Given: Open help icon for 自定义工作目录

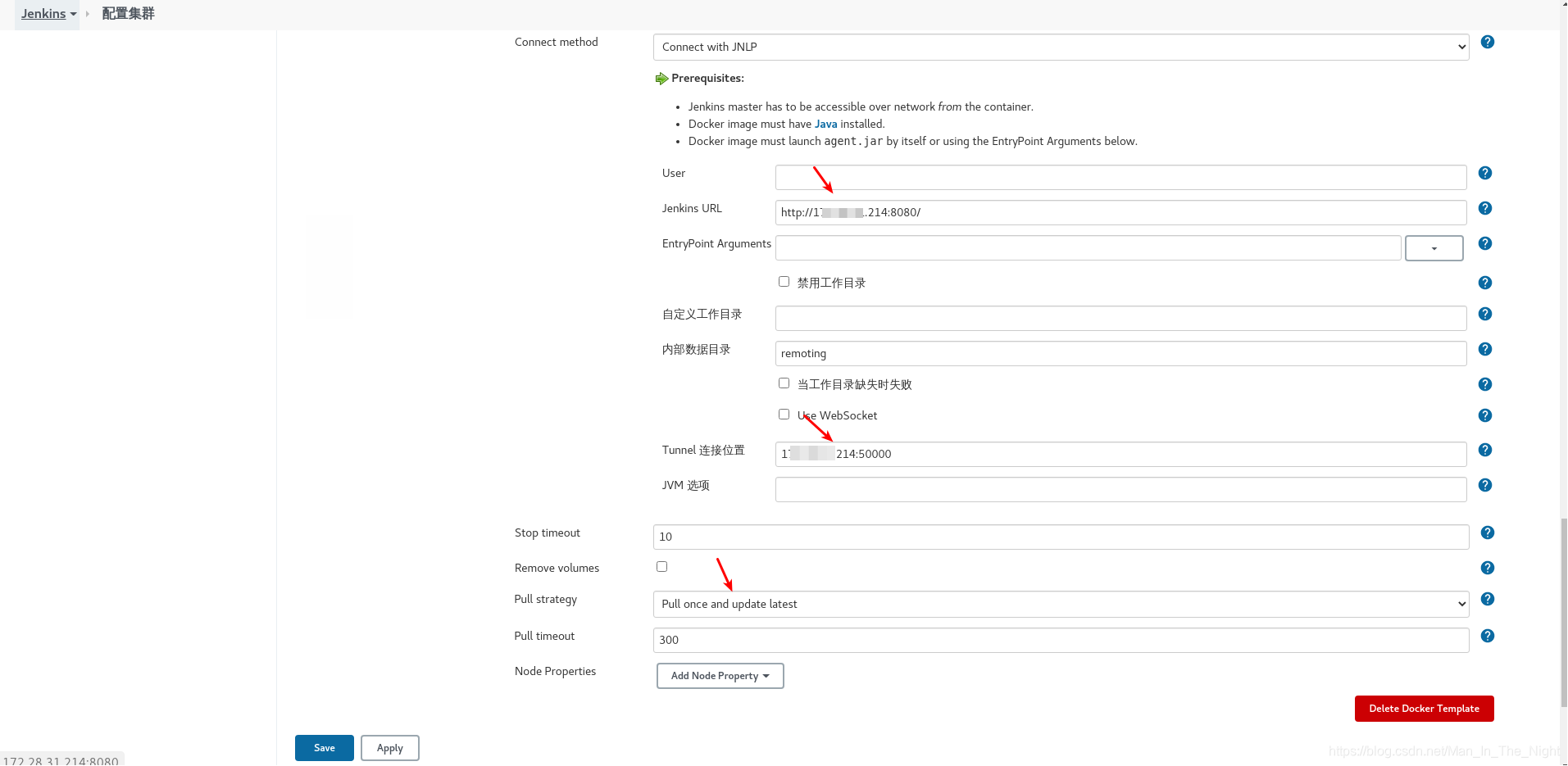Looking at the screenshot, I should tap(1485, 314).
